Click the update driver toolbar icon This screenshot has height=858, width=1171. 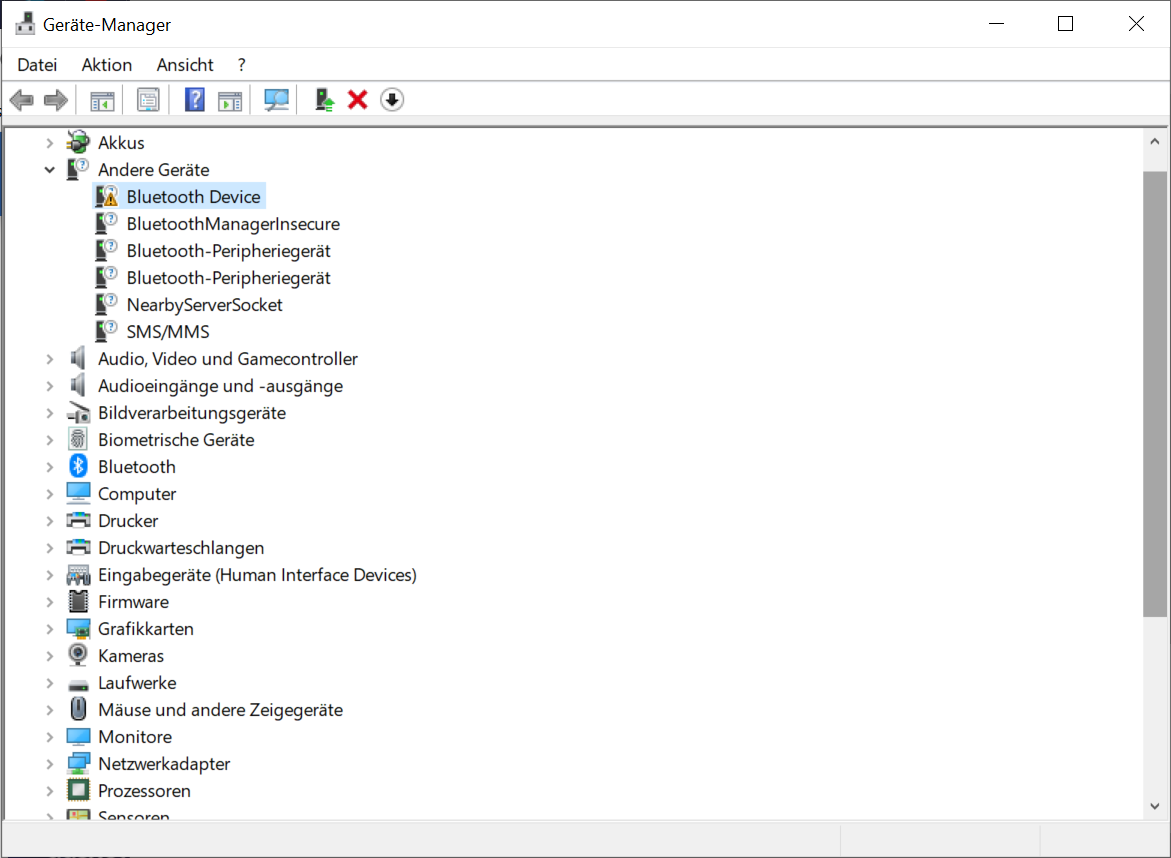click(324, 99)
